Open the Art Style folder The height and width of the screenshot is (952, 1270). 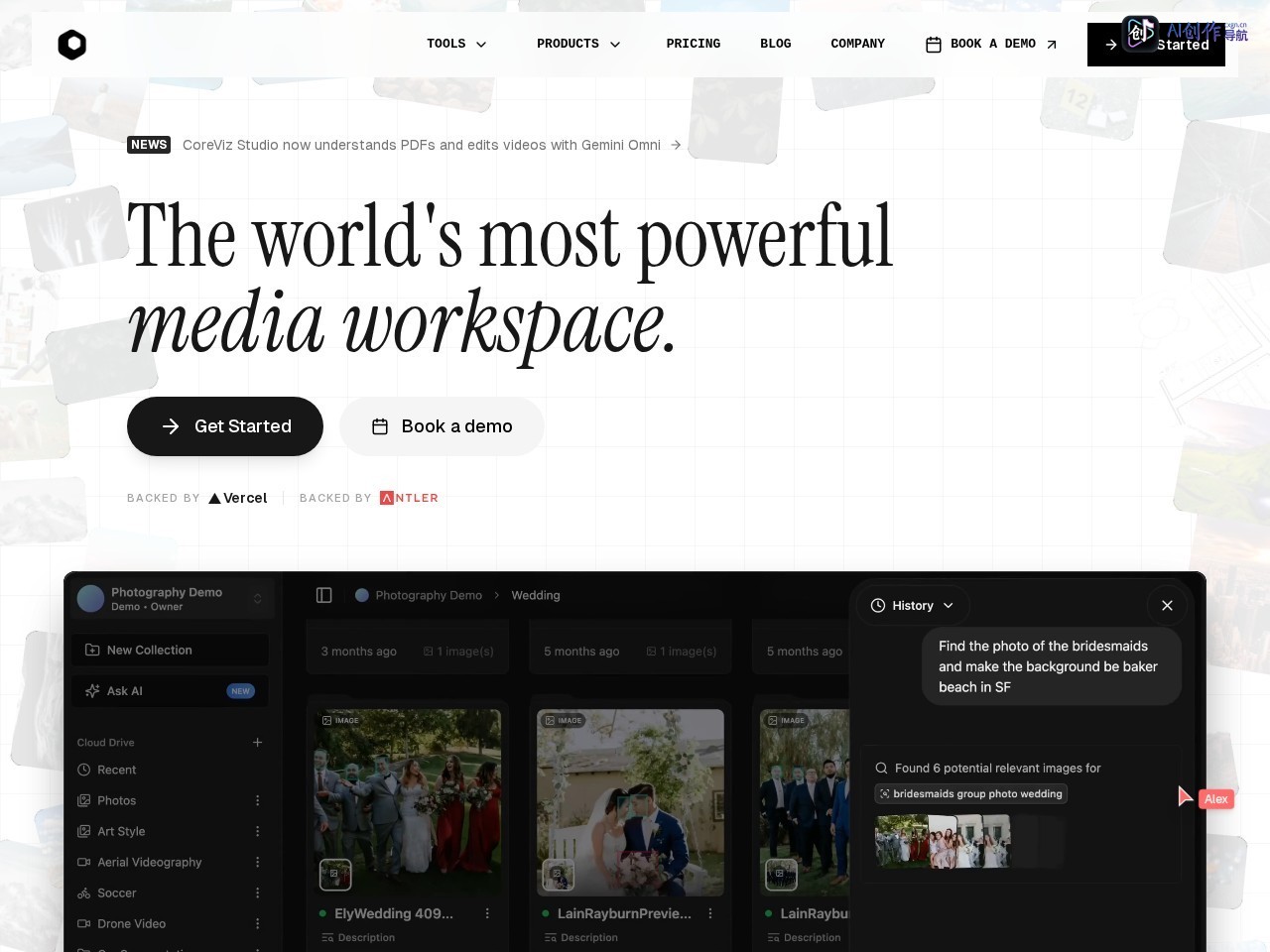click(x=111, y=831)
